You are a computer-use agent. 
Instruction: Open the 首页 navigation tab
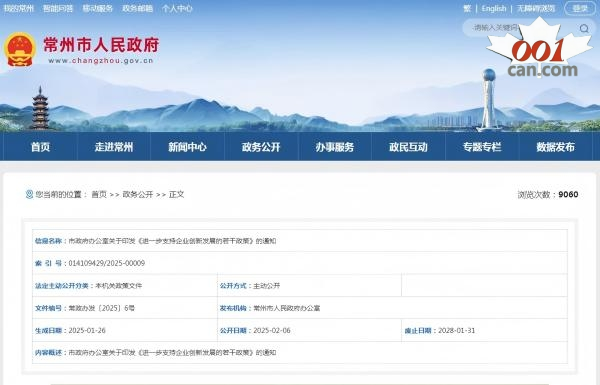coord(41,147)
